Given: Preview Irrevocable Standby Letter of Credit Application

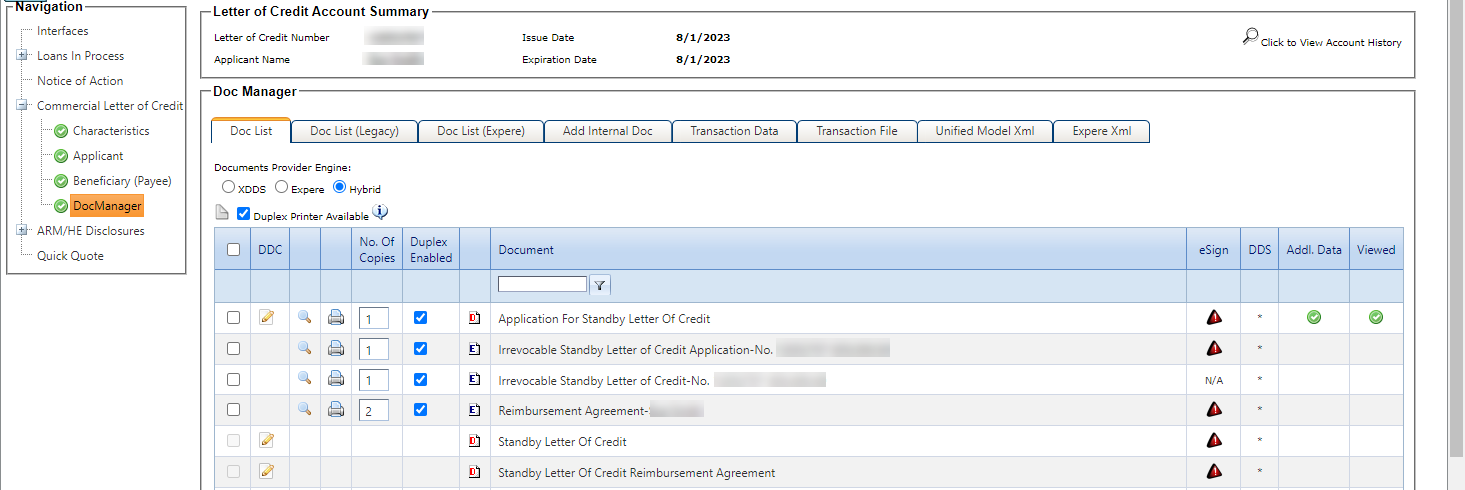Looking at the screenshot, I should click(x=304, y=348).
